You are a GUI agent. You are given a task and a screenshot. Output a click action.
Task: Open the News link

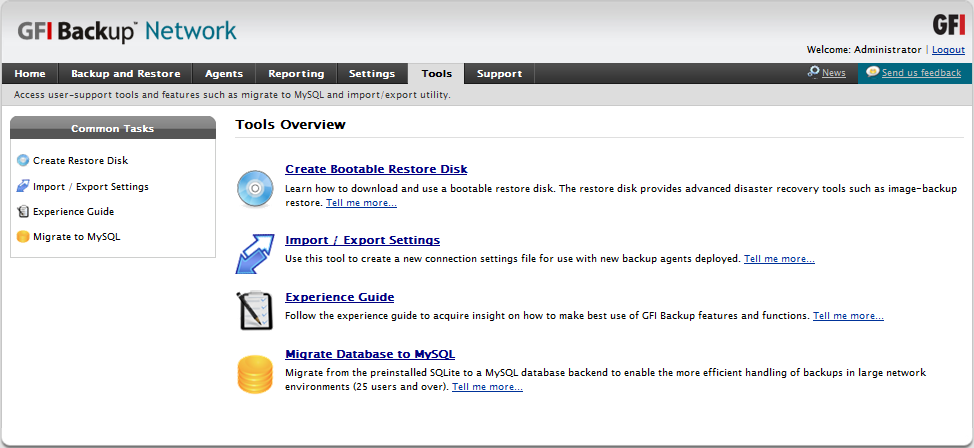tap(834, 73)
